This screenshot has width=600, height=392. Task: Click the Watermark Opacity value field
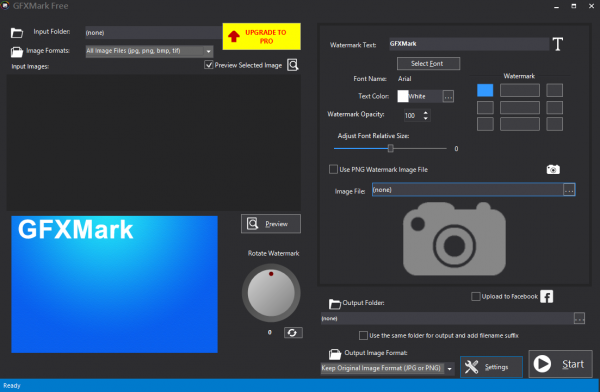[413, 115]
